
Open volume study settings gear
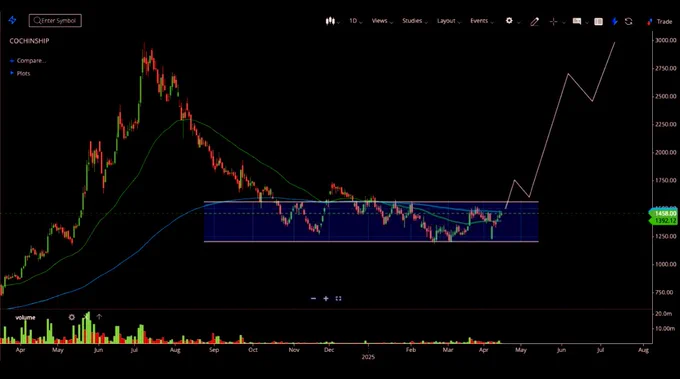pyautogui.click(x=72, y=317)
